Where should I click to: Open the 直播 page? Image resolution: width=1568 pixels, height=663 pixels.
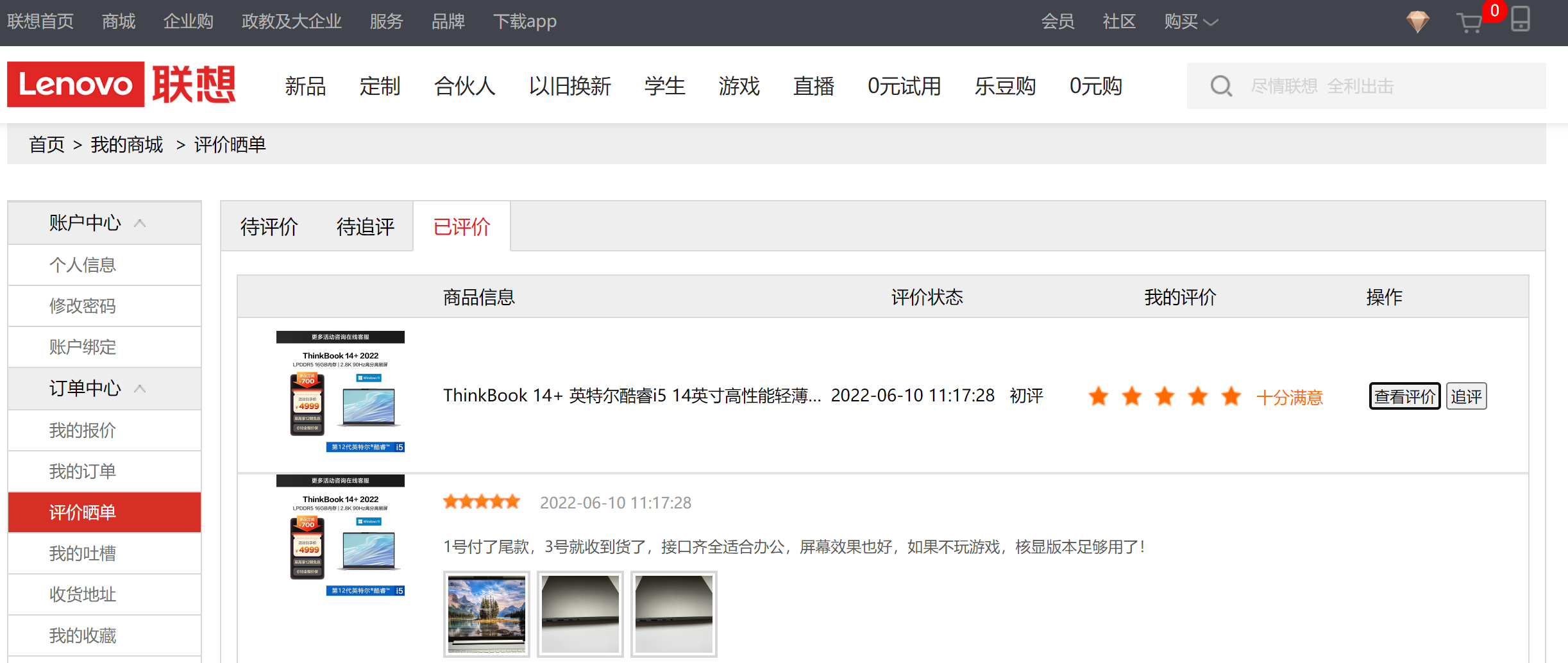[813, 86]
